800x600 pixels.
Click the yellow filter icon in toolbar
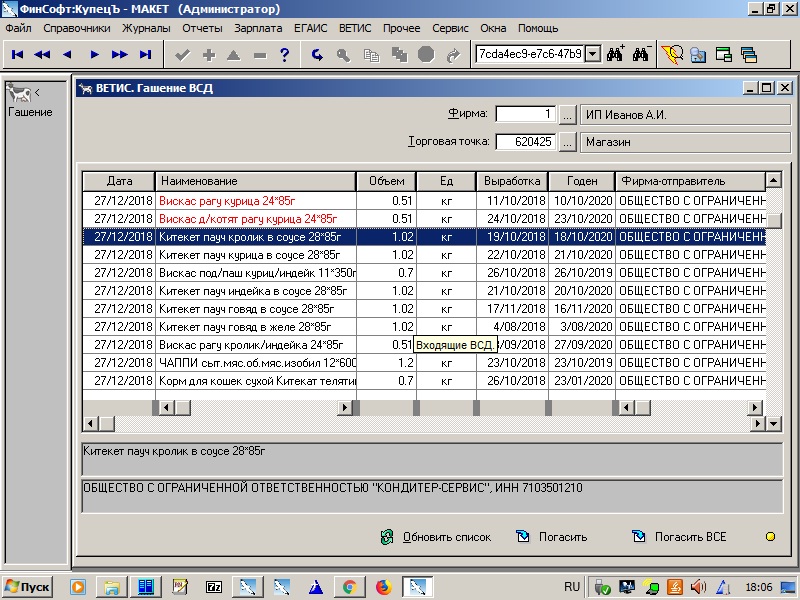(673, 54)
